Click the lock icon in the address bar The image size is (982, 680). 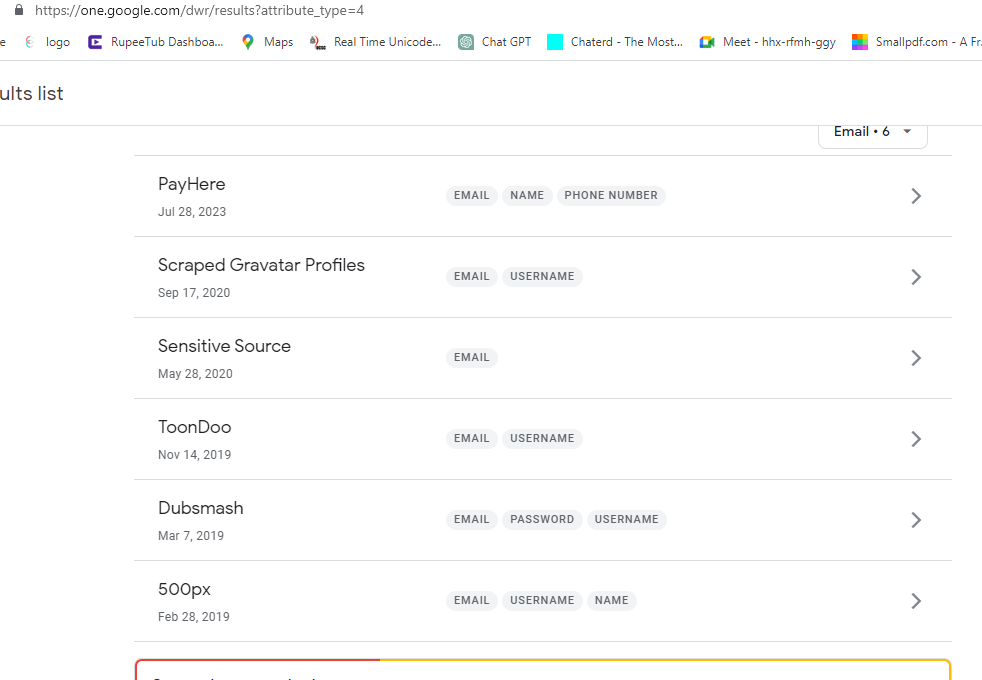(x=19, y=10)
